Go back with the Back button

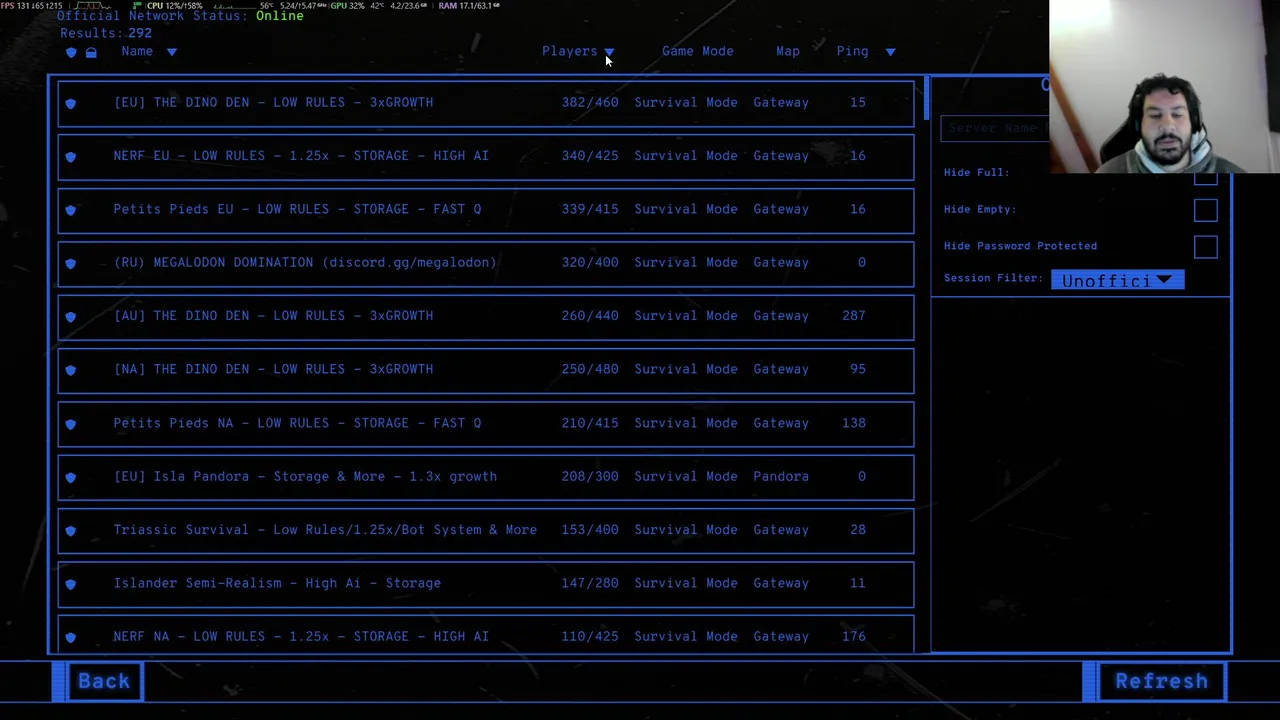tap(104, 681)
